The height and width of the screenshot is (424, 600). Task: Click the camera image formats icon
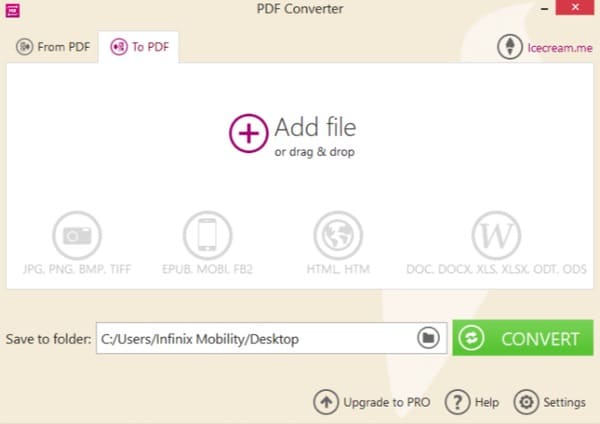click(77, 235)
